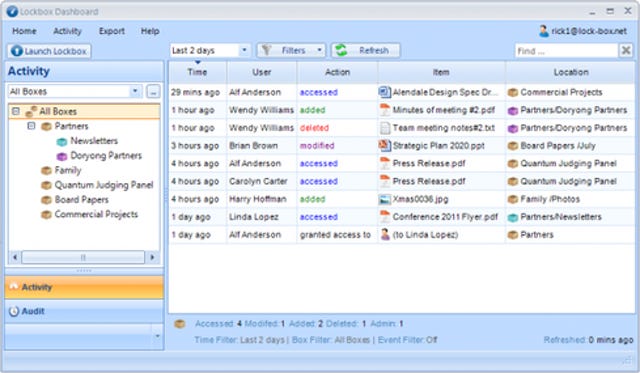Click the Partners/Newsletters location box icon
The image size is (640, 373).
[513, 217]
